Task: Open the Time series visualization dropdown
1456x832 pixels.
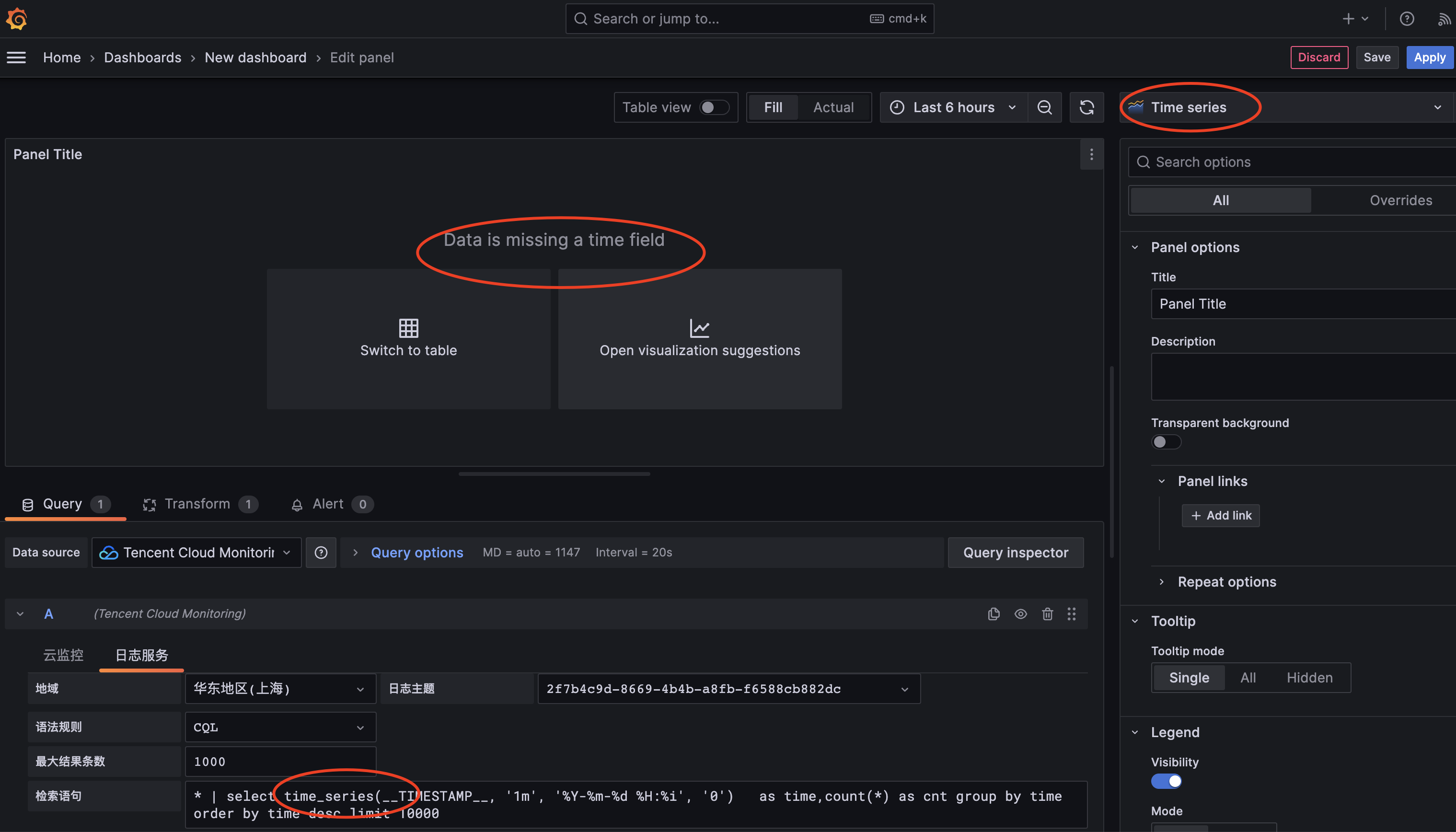Action: 1287,107
